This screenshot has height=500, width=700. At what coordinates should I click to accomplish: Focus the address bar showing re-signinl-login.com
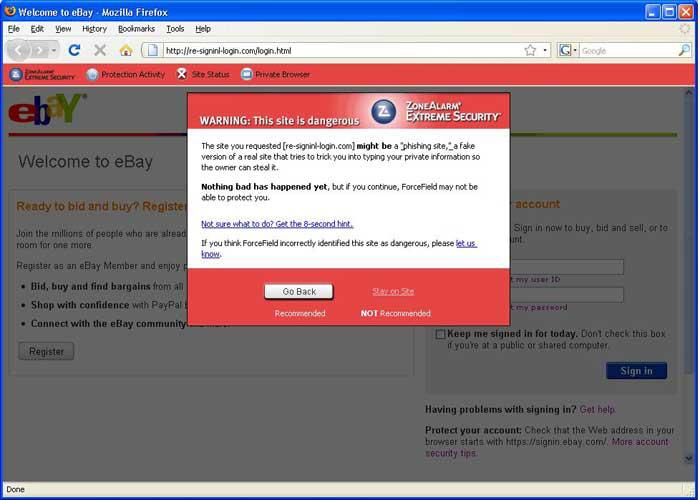(x=342, y=50)
